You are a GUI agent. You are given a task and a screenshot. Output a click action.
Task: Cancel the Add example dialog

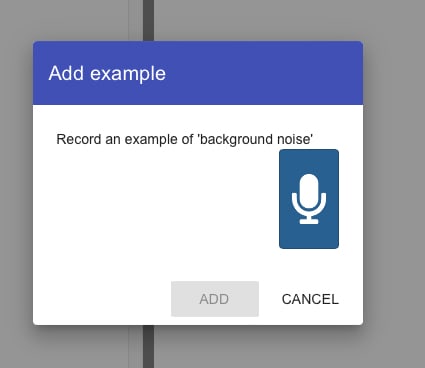pos(310,299)
